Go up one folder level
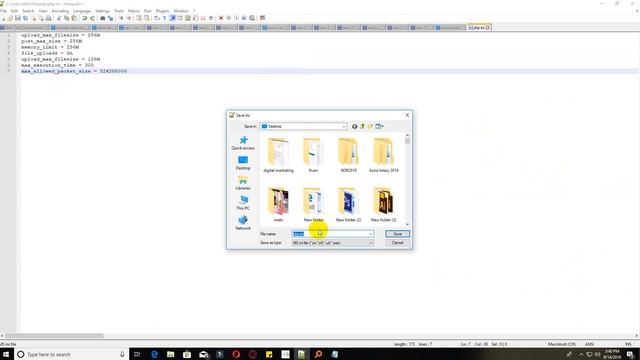The image size is (640, 360). point(362,127)
